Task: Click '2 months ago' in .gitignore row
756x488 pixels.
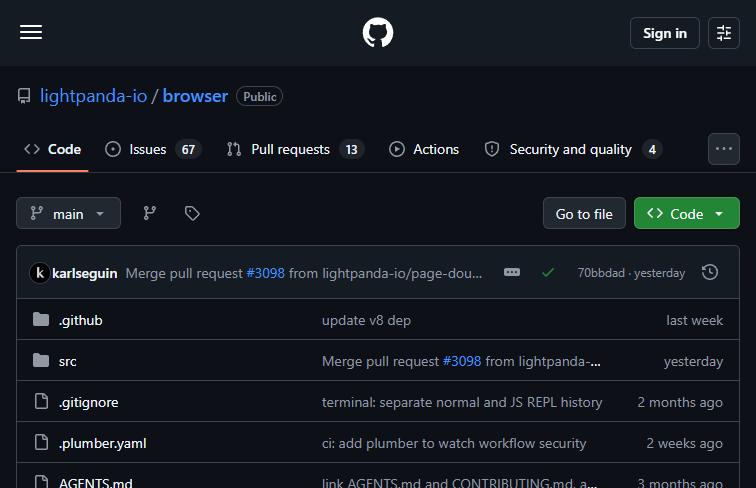Action: [680, 402]
